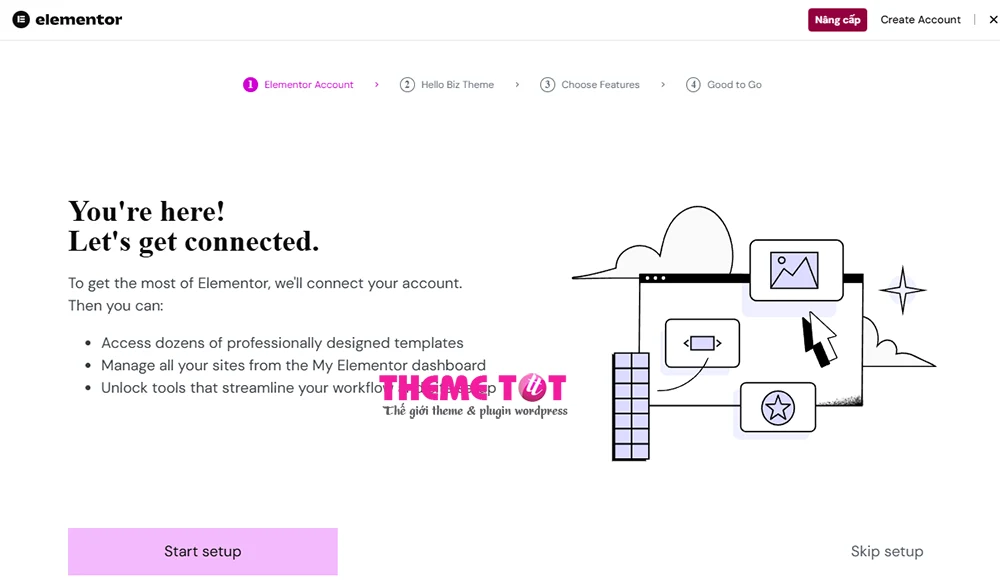Select the Good to Go step

click(733, 84)
